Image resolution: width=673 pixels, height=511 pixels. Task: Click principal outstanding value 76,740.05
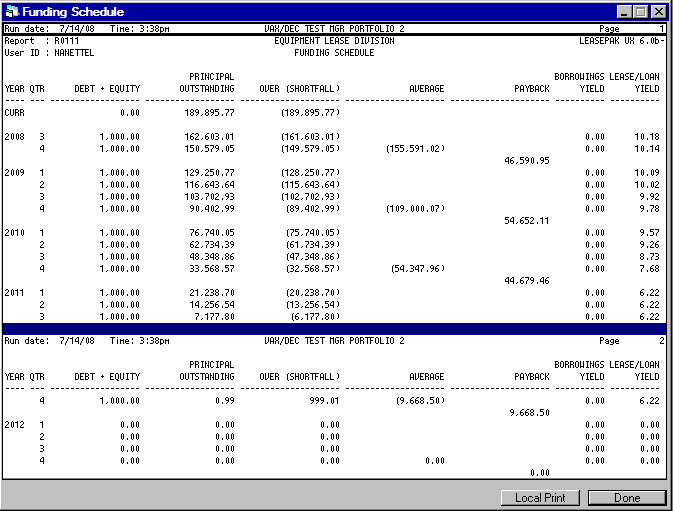point(212,233)
